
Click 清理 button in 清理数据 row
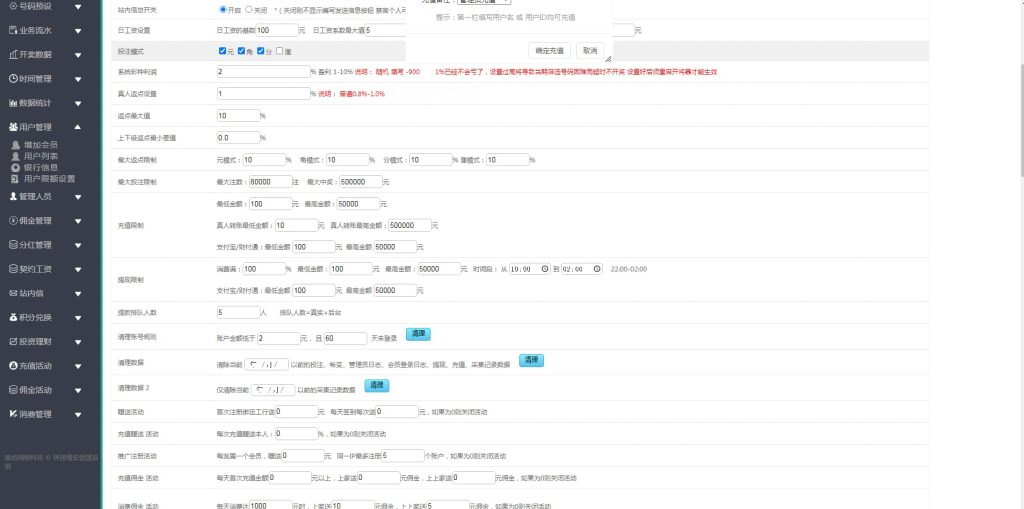tap(531, 360)
